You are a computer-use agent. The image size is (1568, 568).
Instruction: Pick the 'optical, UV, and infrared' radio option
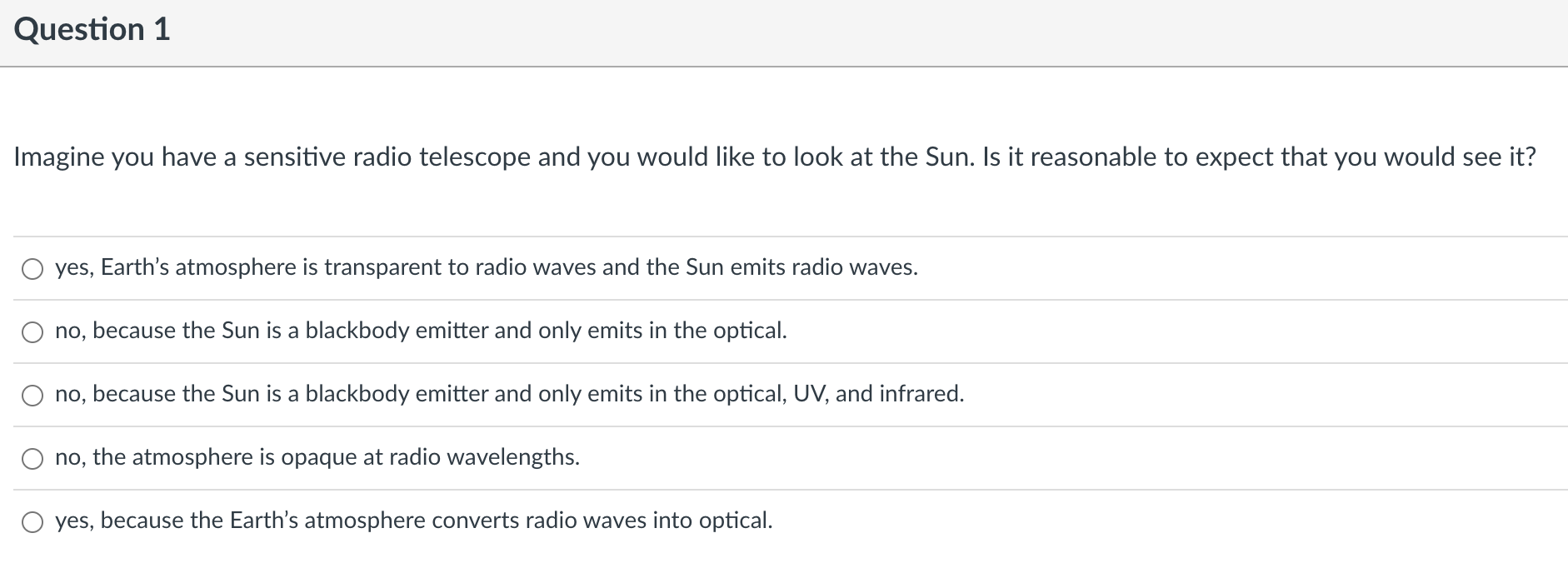[32, 396]
